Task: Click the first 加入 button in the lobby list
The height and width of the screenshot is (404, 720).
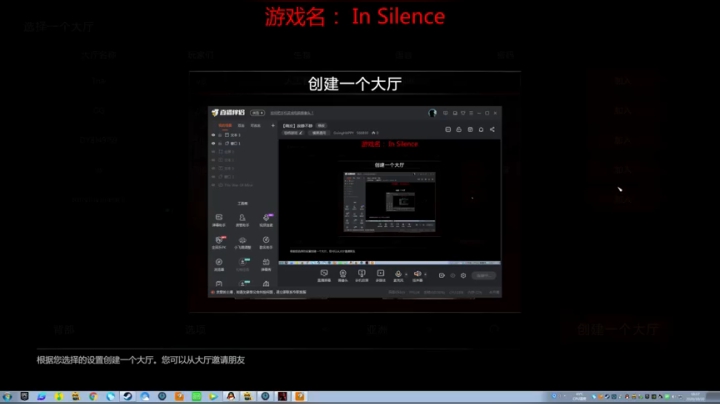Action: click(x=623, y=81)
